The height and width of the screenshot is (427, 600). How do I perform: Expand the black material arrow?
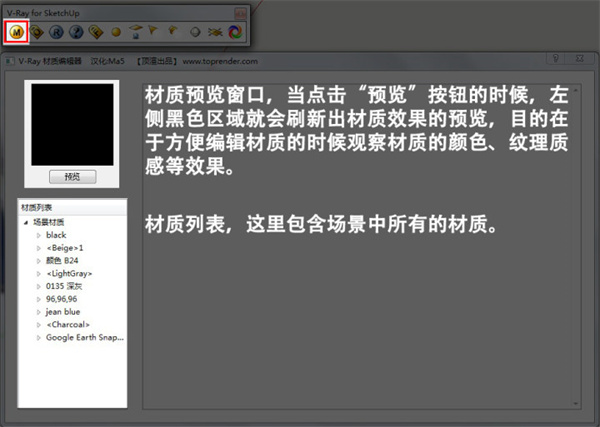coord(39,234)
